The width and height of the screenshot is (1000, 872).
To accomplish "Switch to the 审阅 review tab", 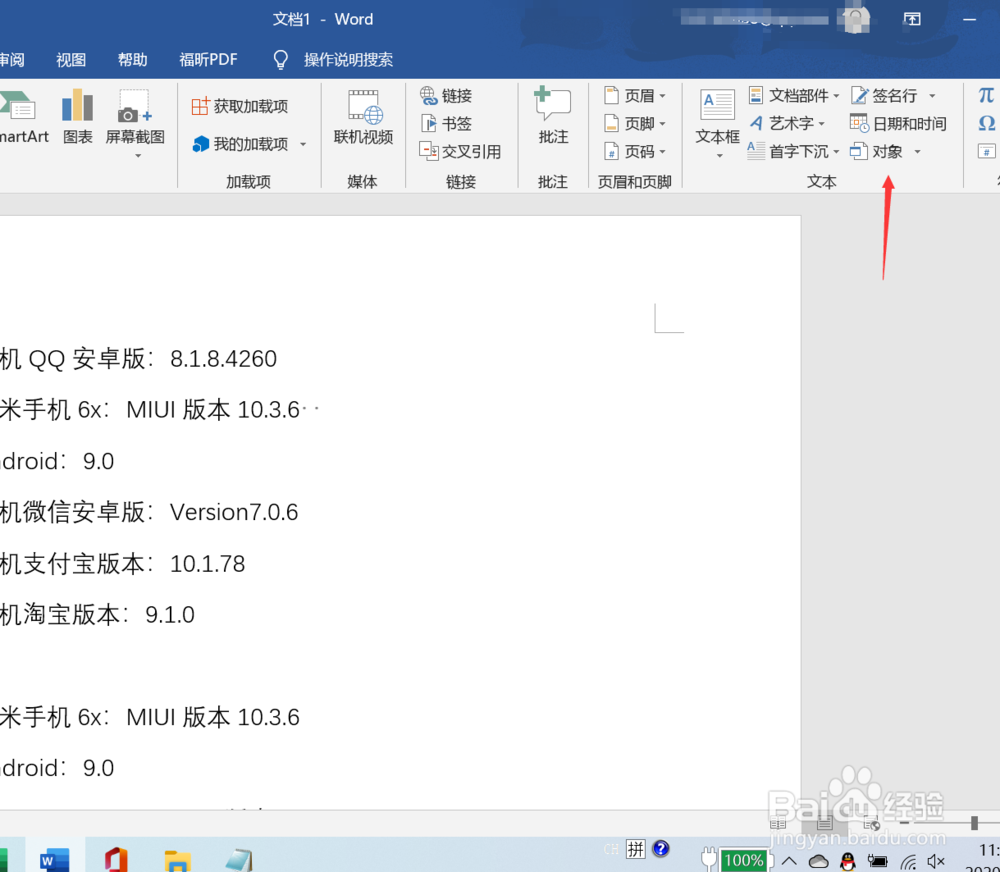I will click(11, 60).
